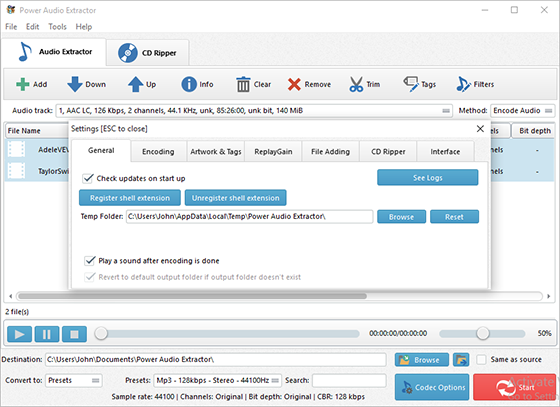Click the See Logs button
560x407 pixels.
pos(428,177)
